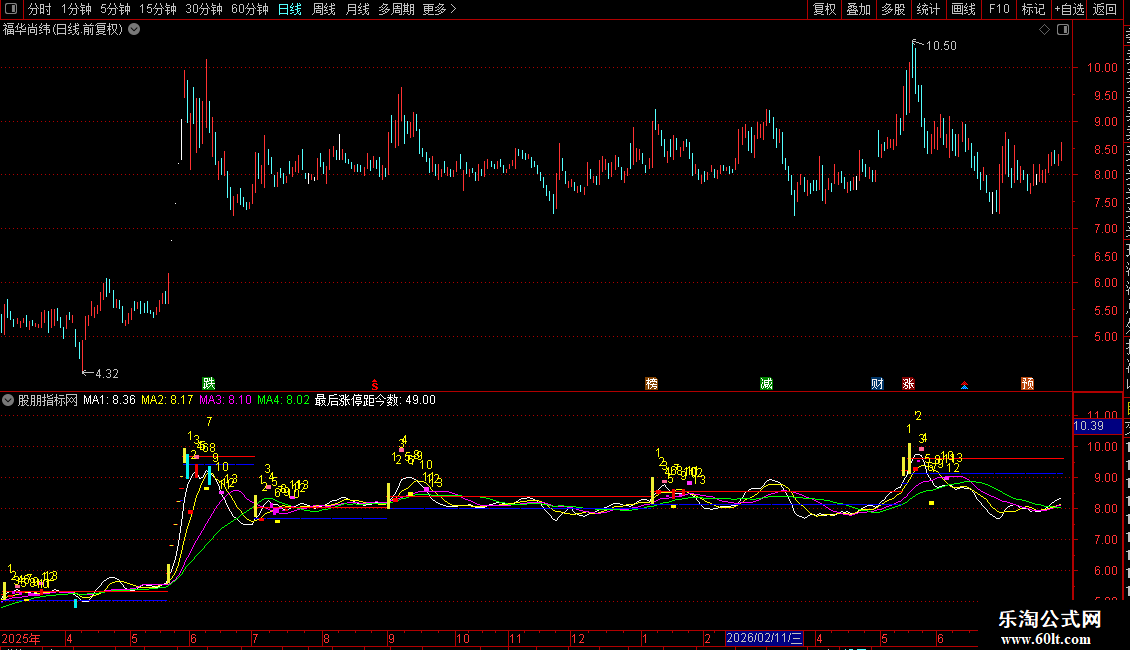Click the MA1: 8.36 value
The height and width of the screenshot is (650, 1130).
(110, 400)
